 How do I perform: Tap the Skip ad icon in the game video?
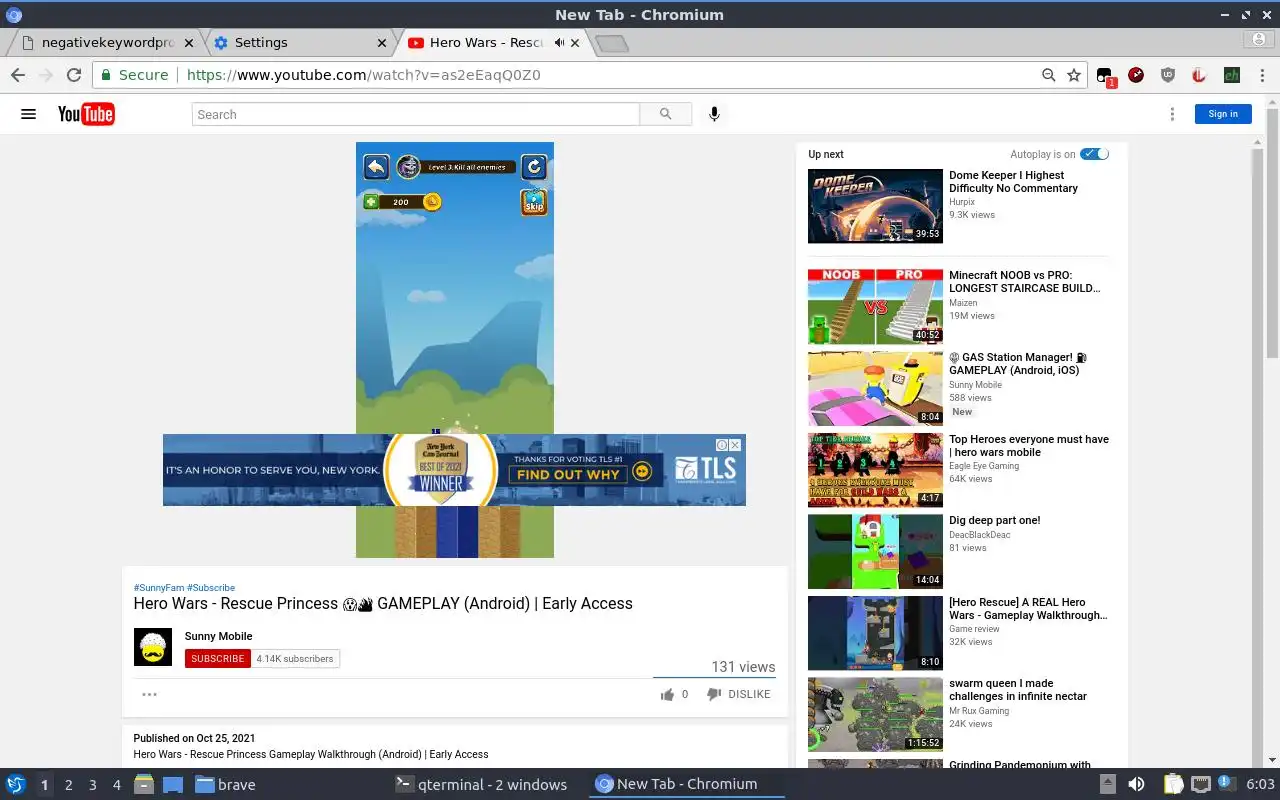click(534, 202)
